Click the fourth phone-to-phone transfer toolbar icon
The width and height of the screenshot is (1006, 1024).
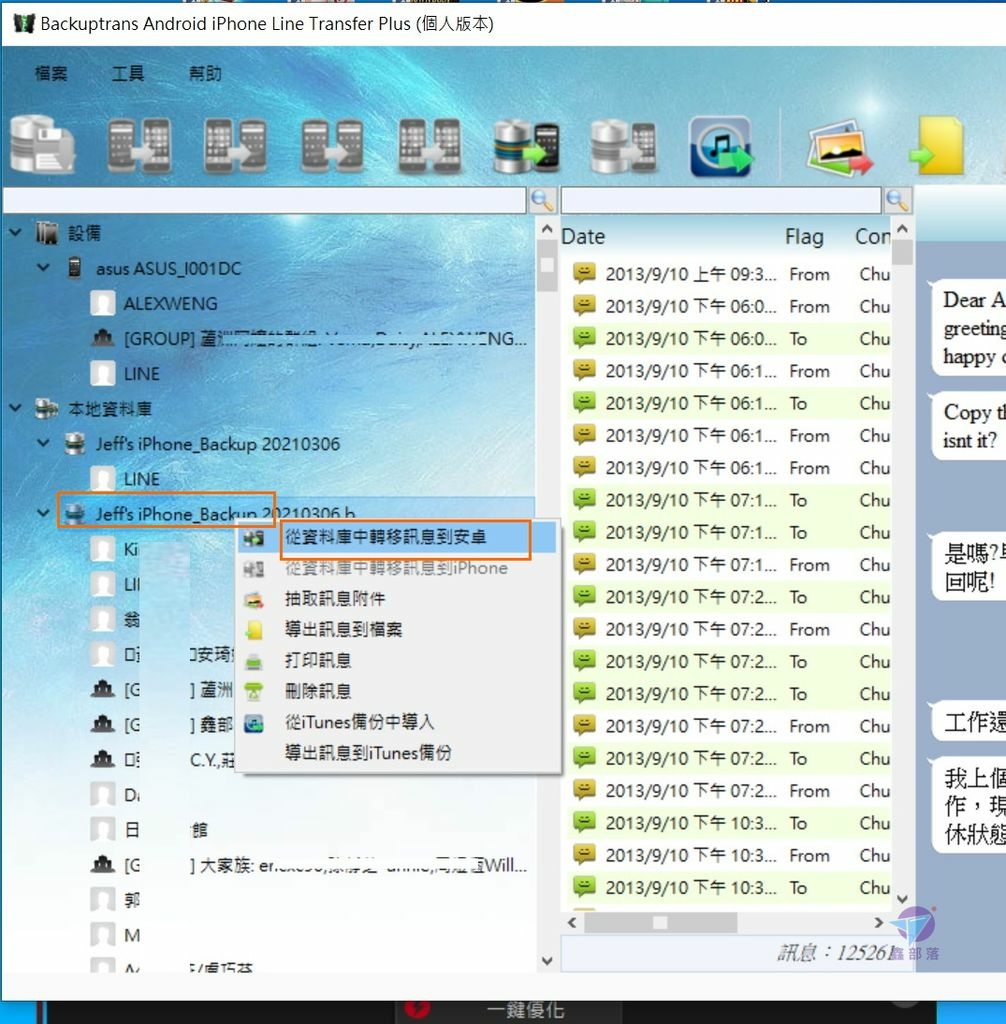click(429, 145)
